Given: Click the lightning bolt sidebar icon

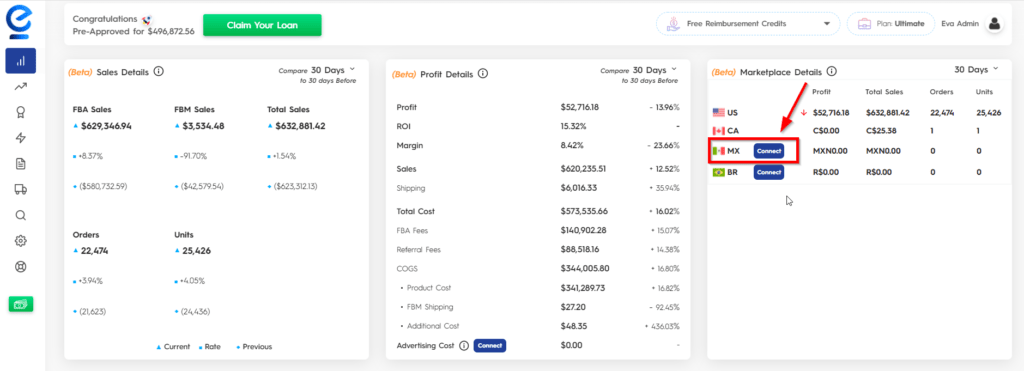Looking at the screenshot, I should [x=20, y=138].
